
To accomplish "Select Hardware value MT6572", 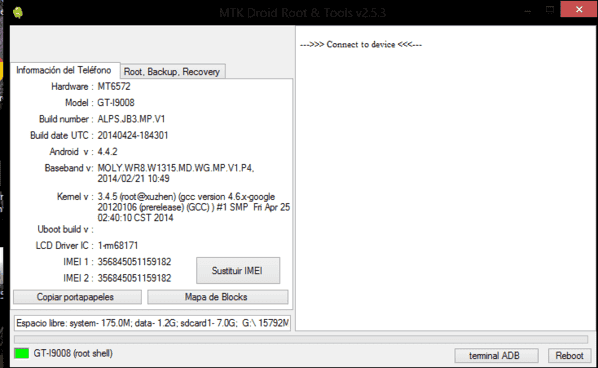I will coord(114,87).
